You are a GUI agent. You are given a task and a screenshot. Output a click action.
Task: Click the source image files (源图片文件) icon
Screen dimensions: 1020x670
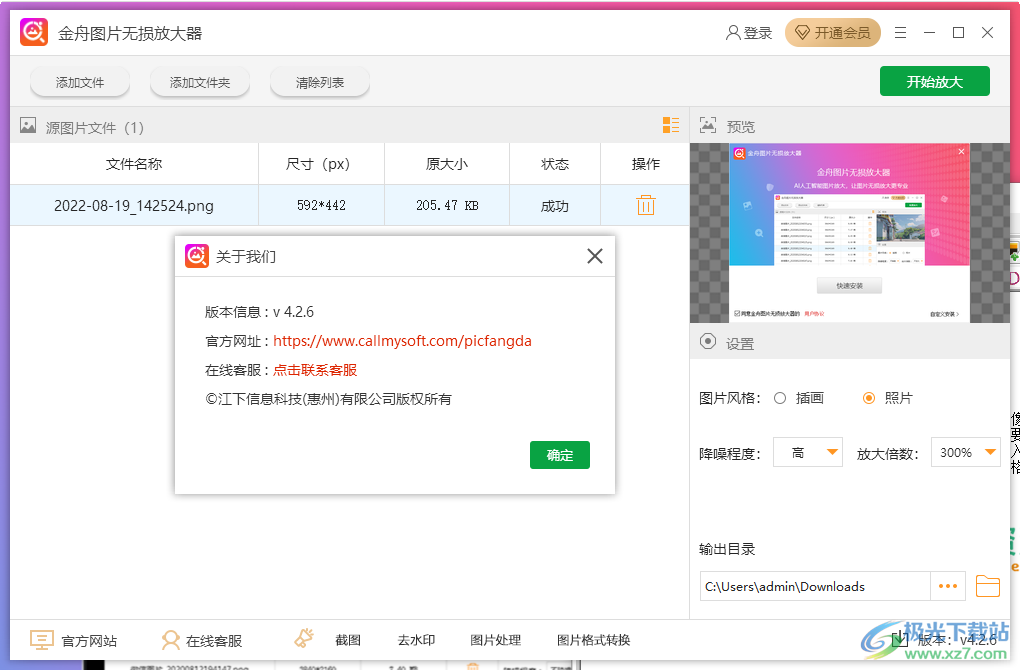pyautogui.click(x=28, y=126)
